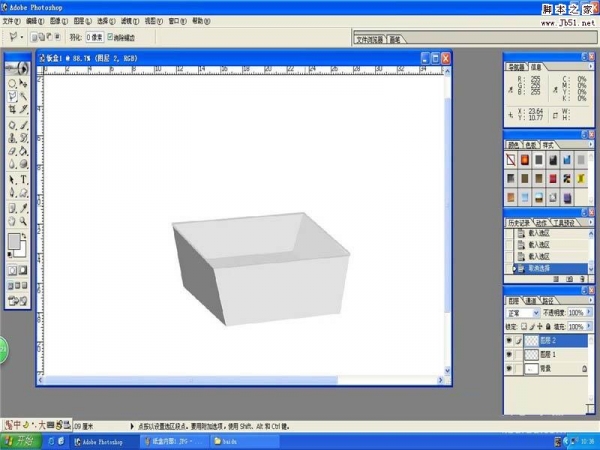Open the 图像 (Image) menu
600x450 pixels.
coord(59,21)
